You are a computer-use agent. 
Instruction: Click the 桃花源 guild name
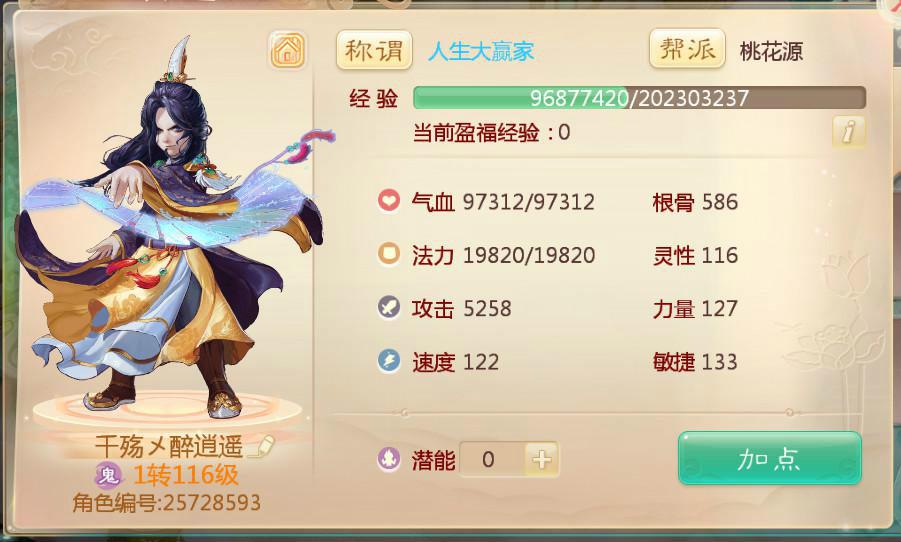[771, 52]
